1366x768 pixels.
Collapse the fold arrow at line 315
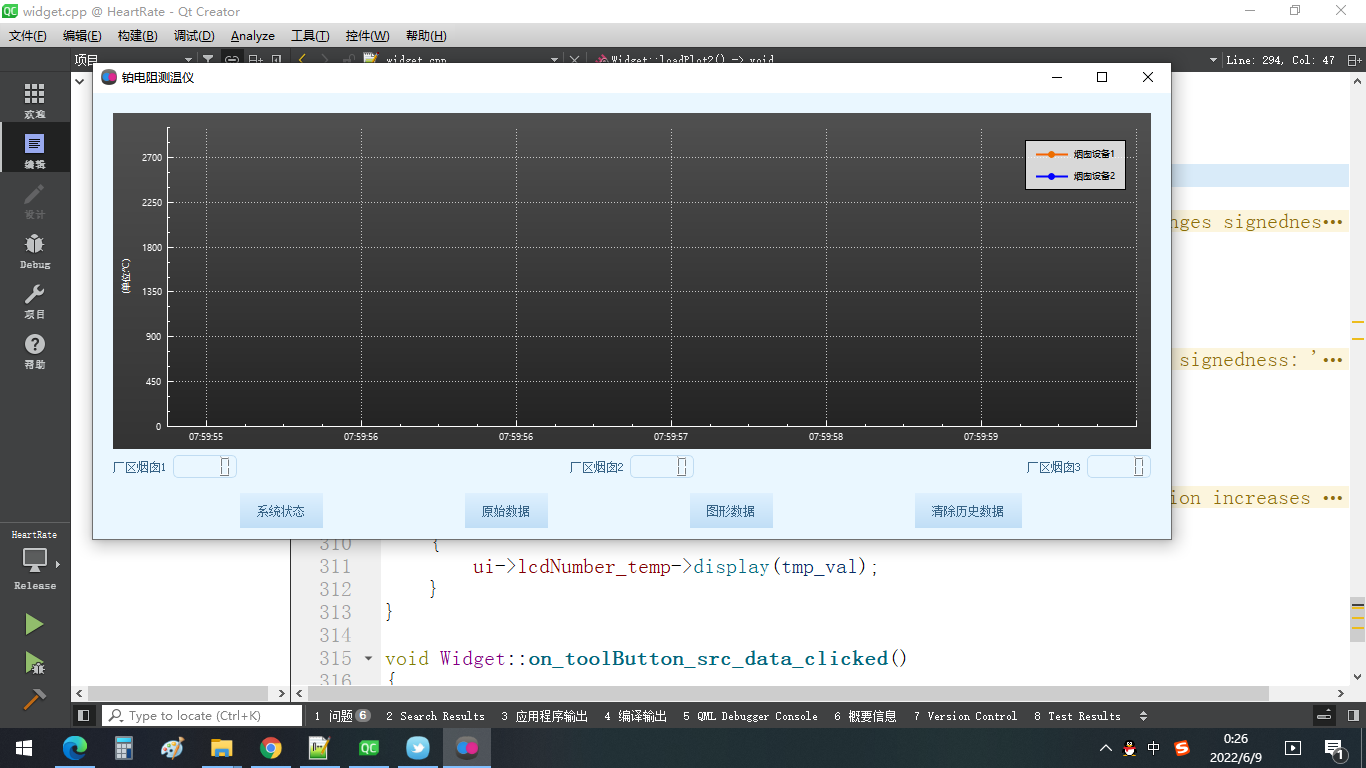pos(368,659)
